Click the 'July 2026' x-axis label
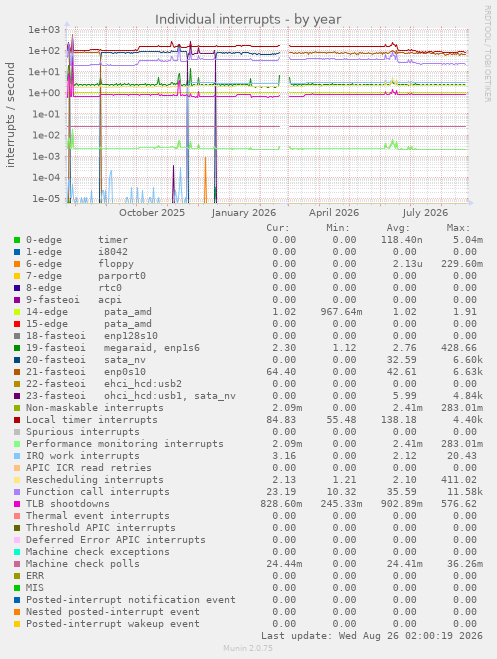Screen dimensions: 497x659 click(x=425, y=213)
